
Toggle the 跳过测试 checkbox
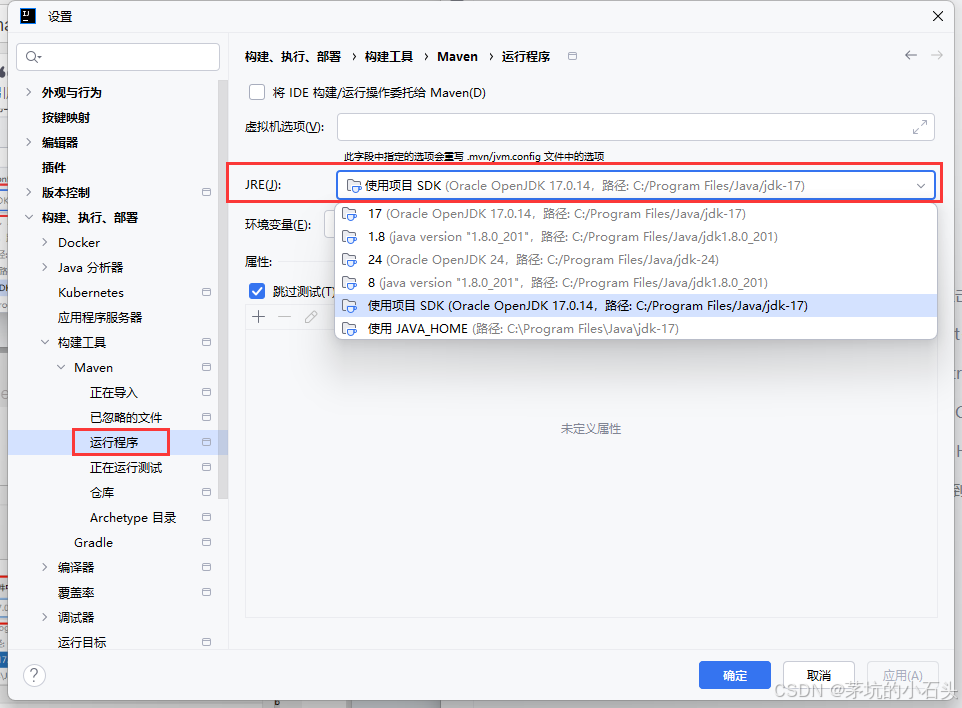(257, 291)
